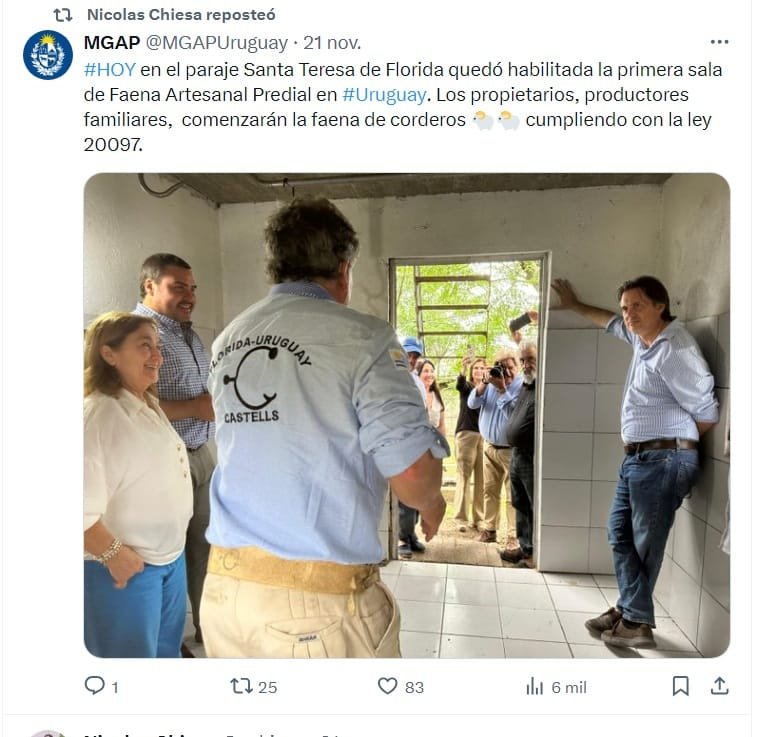776x737 pixels.
Task: Open the #Uruguay hashtag link
Action: click(384, 95)
